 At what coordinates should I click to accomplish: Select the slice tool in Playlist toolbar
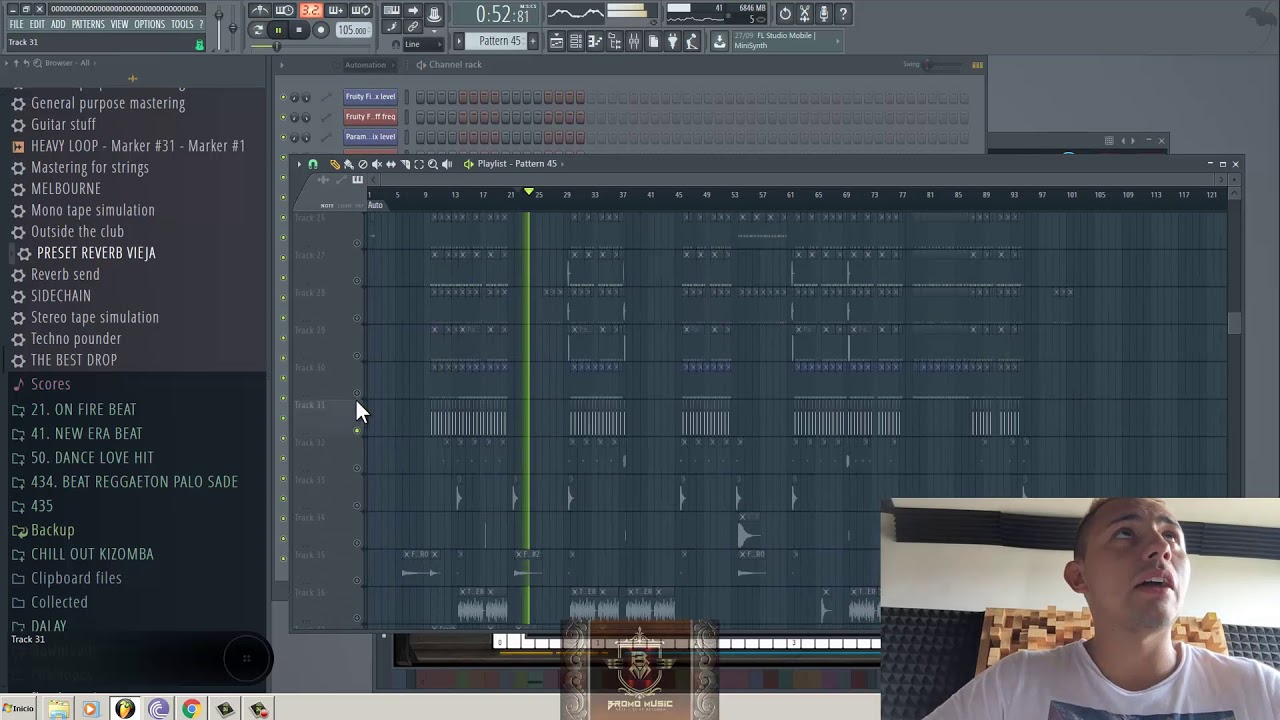click(x=405, y=164)
